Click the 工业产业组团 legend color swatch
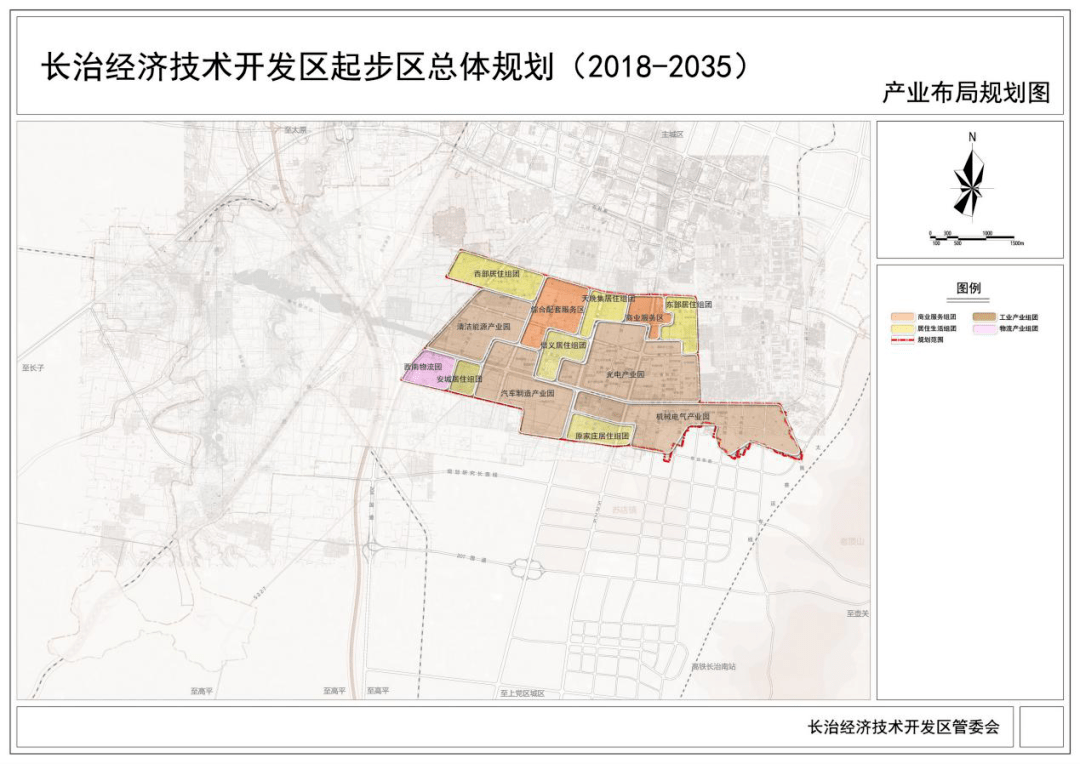 (x=983, y=317)
